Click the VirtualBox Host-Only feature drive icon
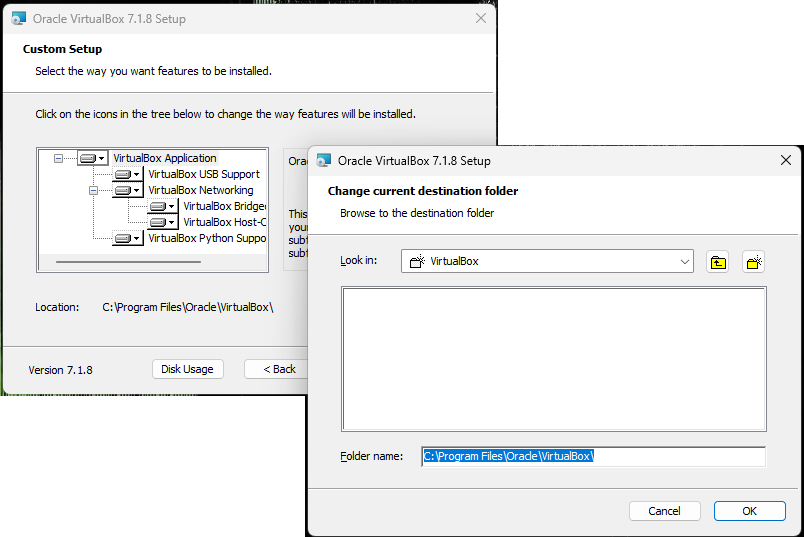The width and height of the screenshot is (804, 537). [x=162, y=222]
